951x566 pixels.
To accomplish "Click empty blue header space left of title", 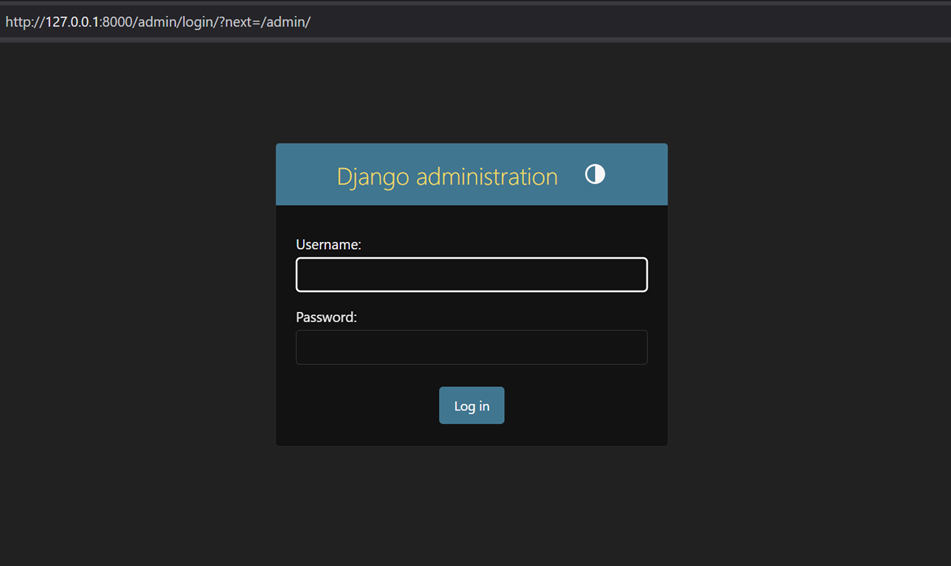I will click(305, 175).
